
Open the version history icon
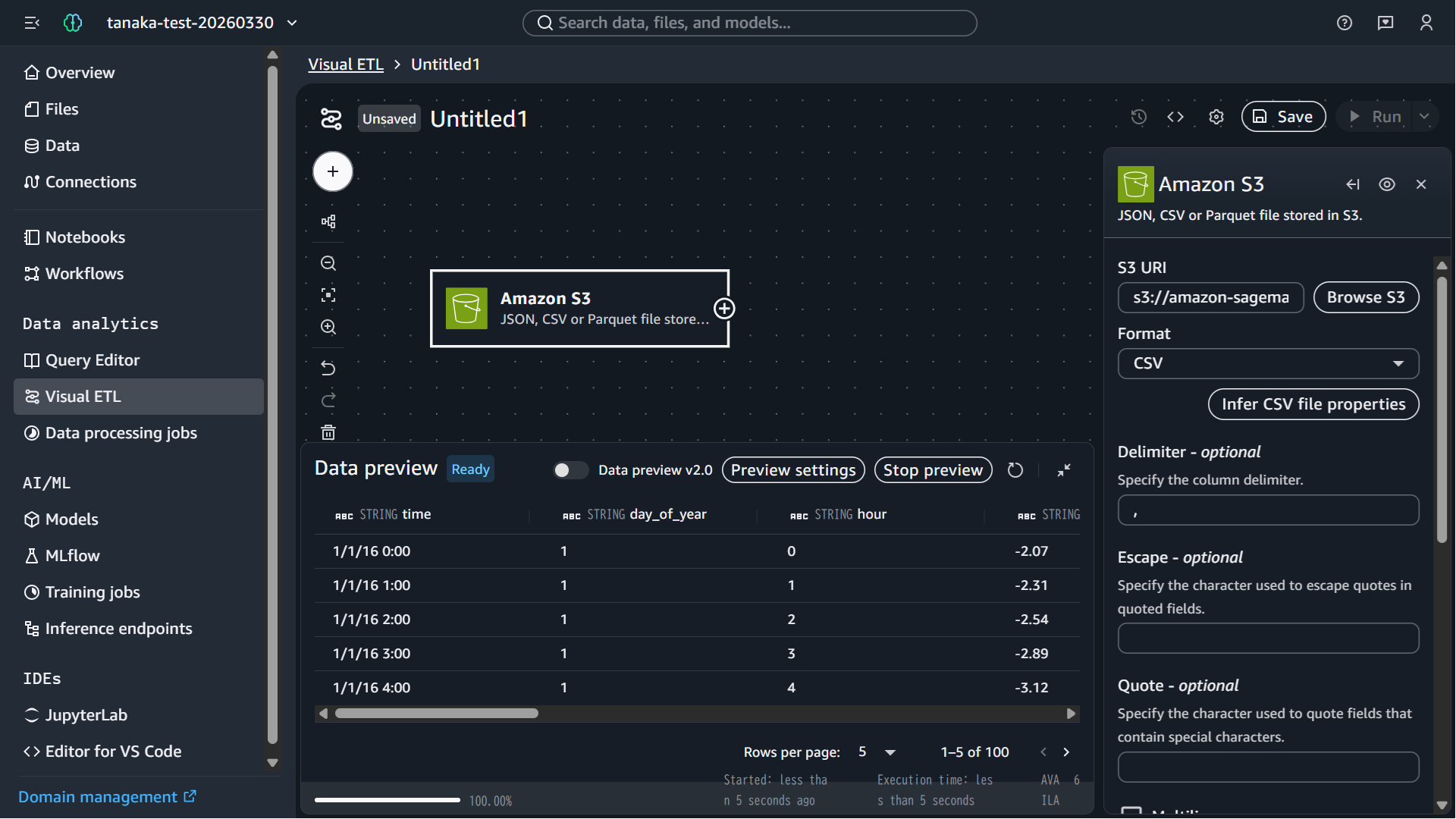click(1139, 117)
